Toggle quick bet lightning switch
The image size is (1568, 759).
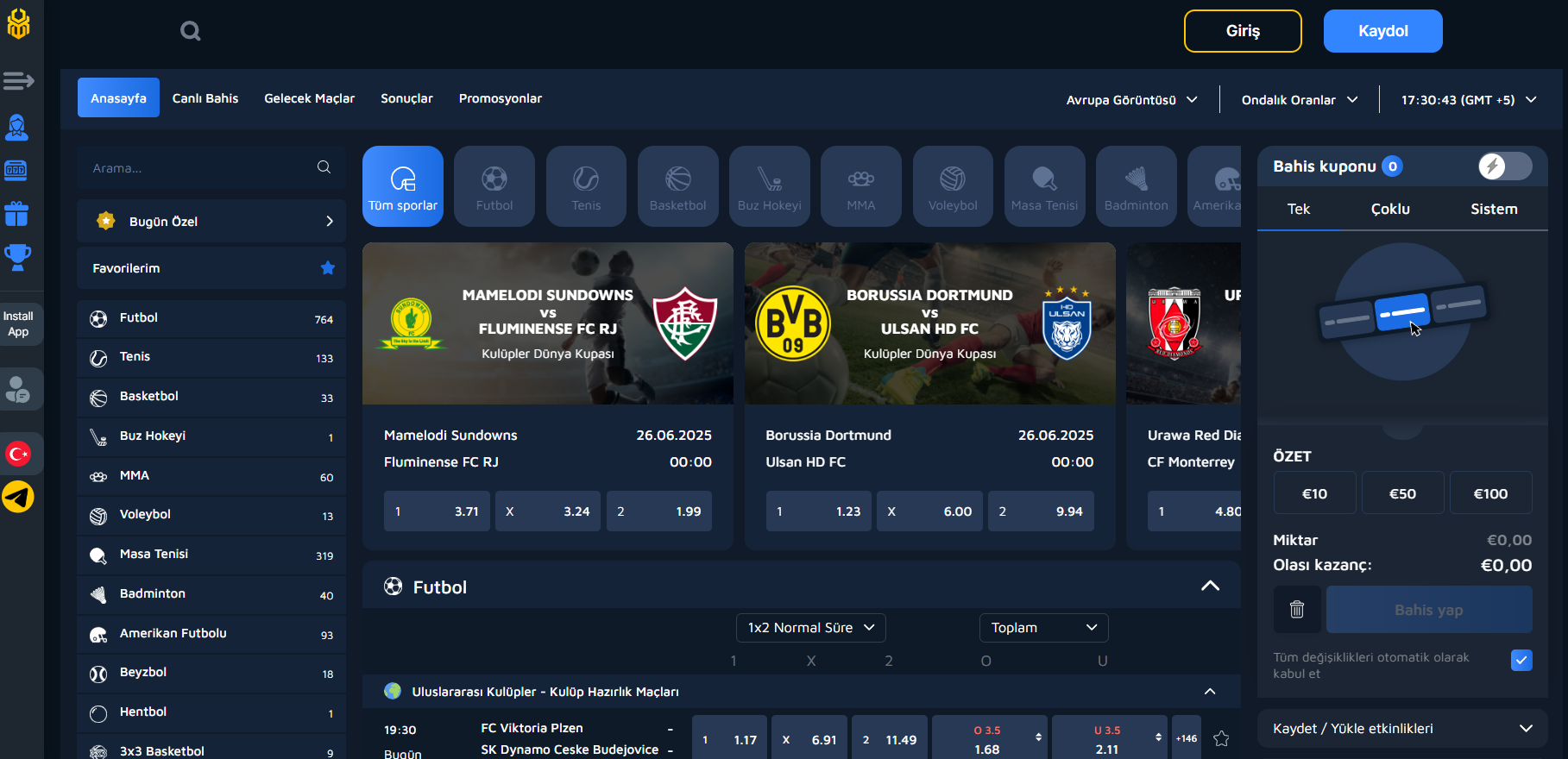pos(1504,166)
